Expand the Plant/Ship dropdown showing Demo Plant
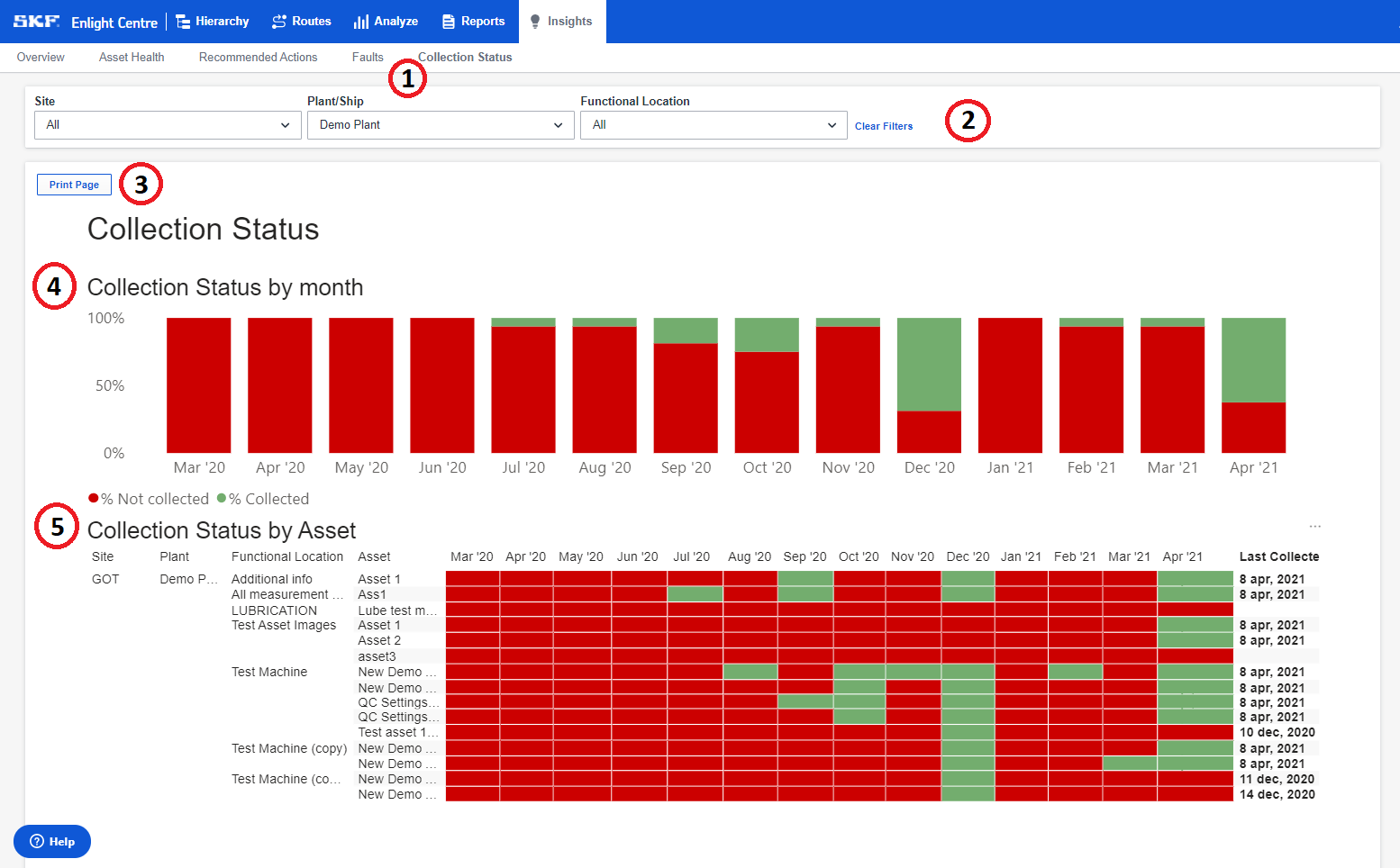Viewport: 1400px width, 868px height. [441, 124]
